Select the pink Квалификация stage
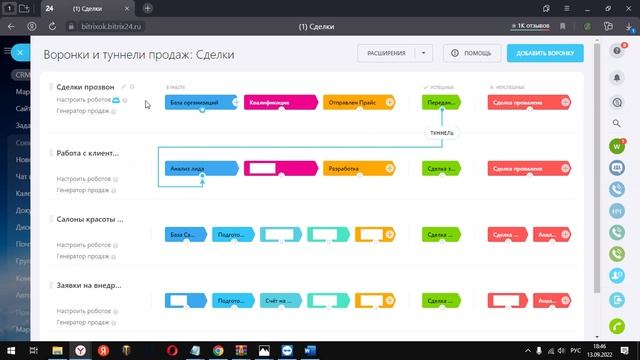Image resolution: width=640 pixels, height=360 pixels. coord(281,102)
